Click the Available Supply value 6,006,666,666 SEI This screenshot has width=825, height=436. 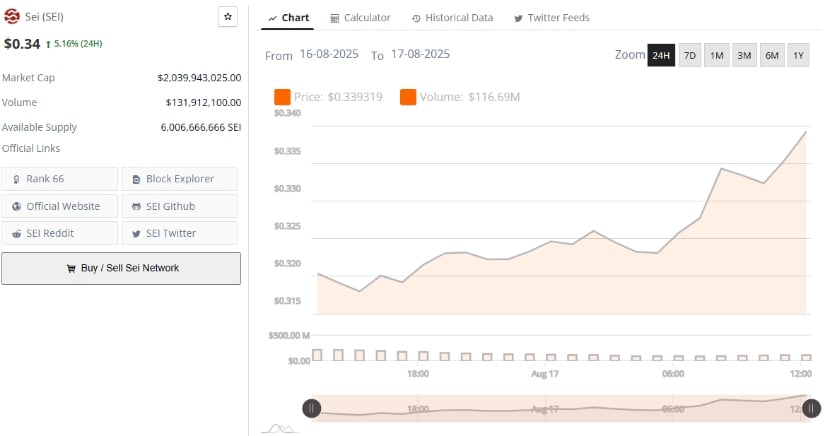201,127
